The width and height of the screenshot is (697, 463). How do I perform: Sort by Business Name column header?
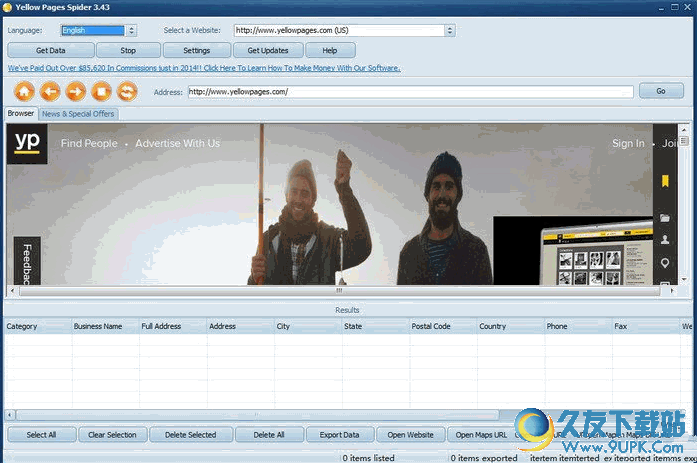pos(105,326)
